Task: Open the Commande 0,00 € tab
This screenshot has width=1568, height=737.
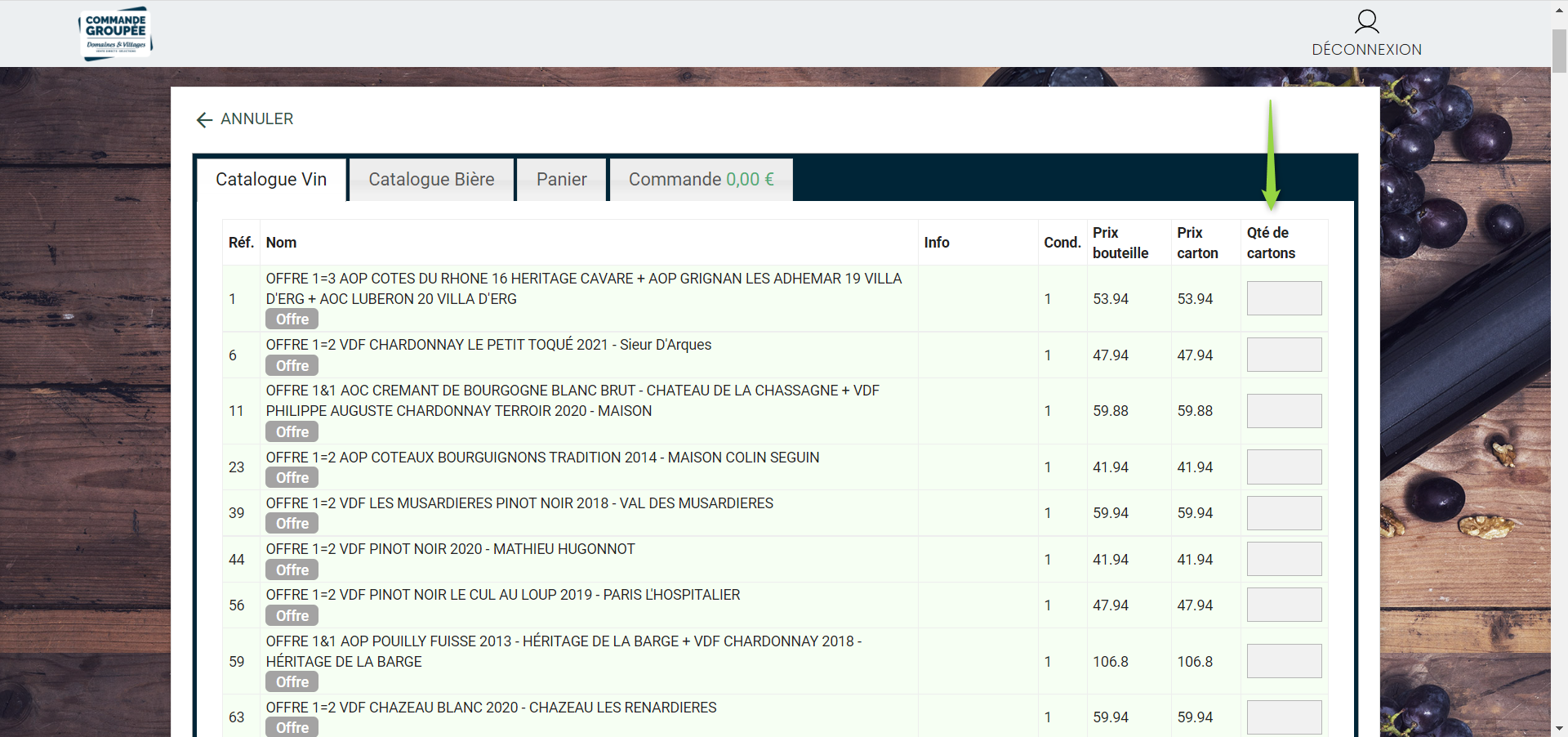Action: (x=702, y=179)
